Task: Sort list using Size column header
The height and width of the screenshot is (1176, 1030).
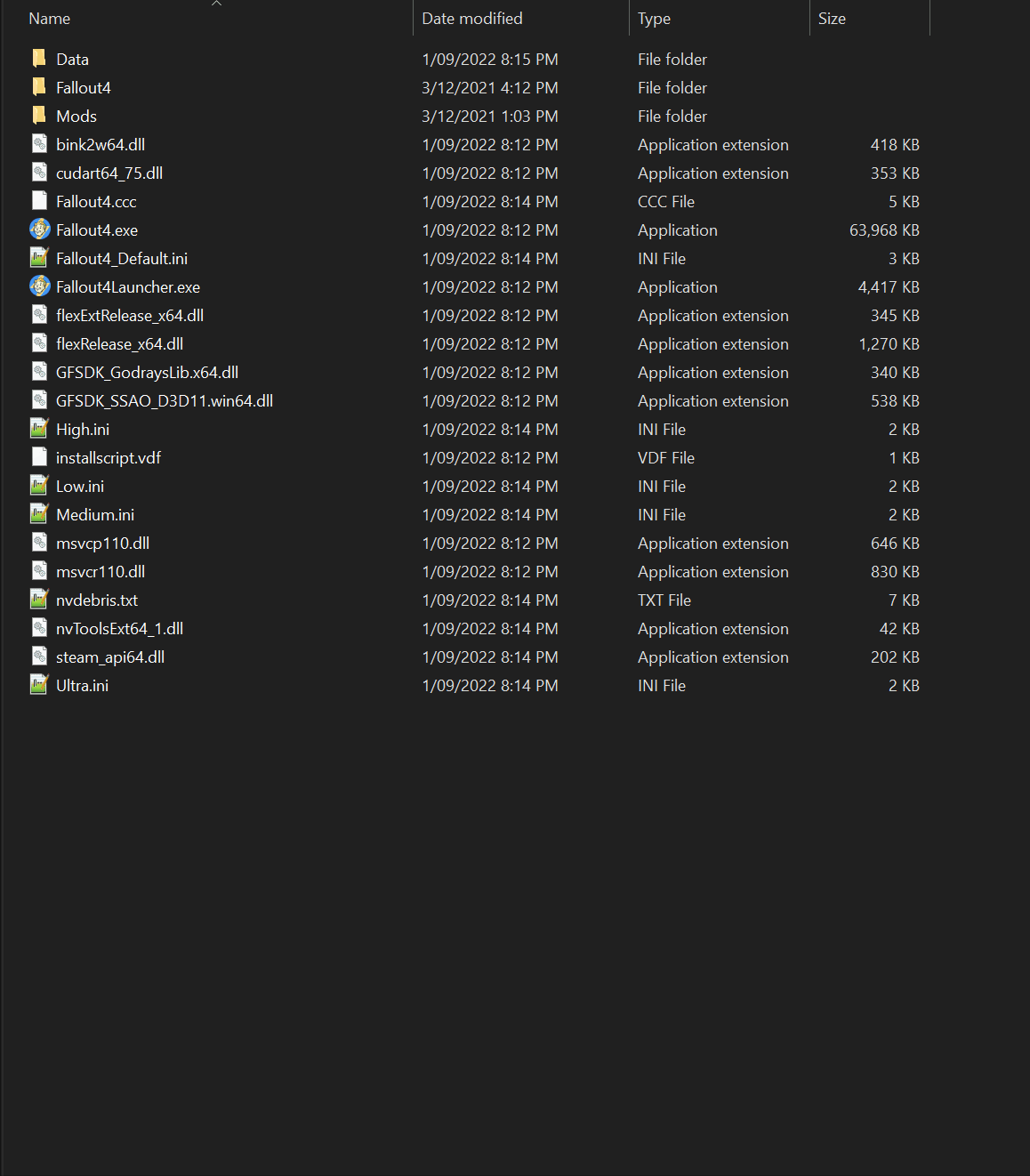Action: (x=832, y=19)
